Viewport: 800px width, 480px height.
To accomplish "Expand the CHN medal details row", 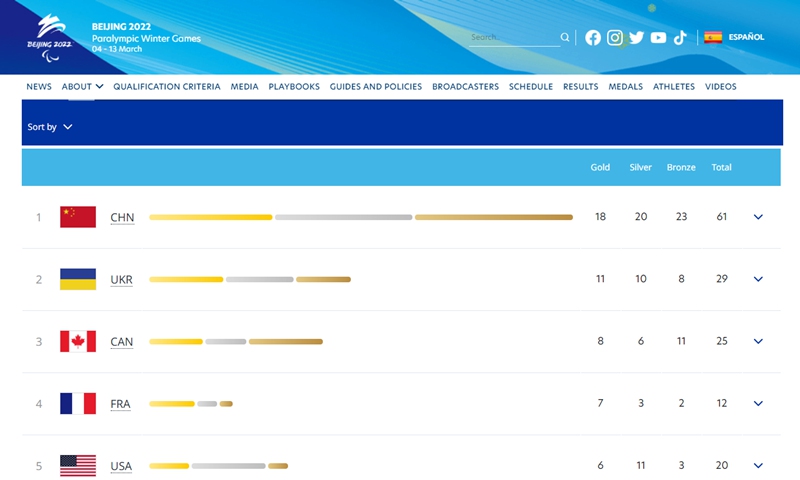I will (x=758, y=217).
